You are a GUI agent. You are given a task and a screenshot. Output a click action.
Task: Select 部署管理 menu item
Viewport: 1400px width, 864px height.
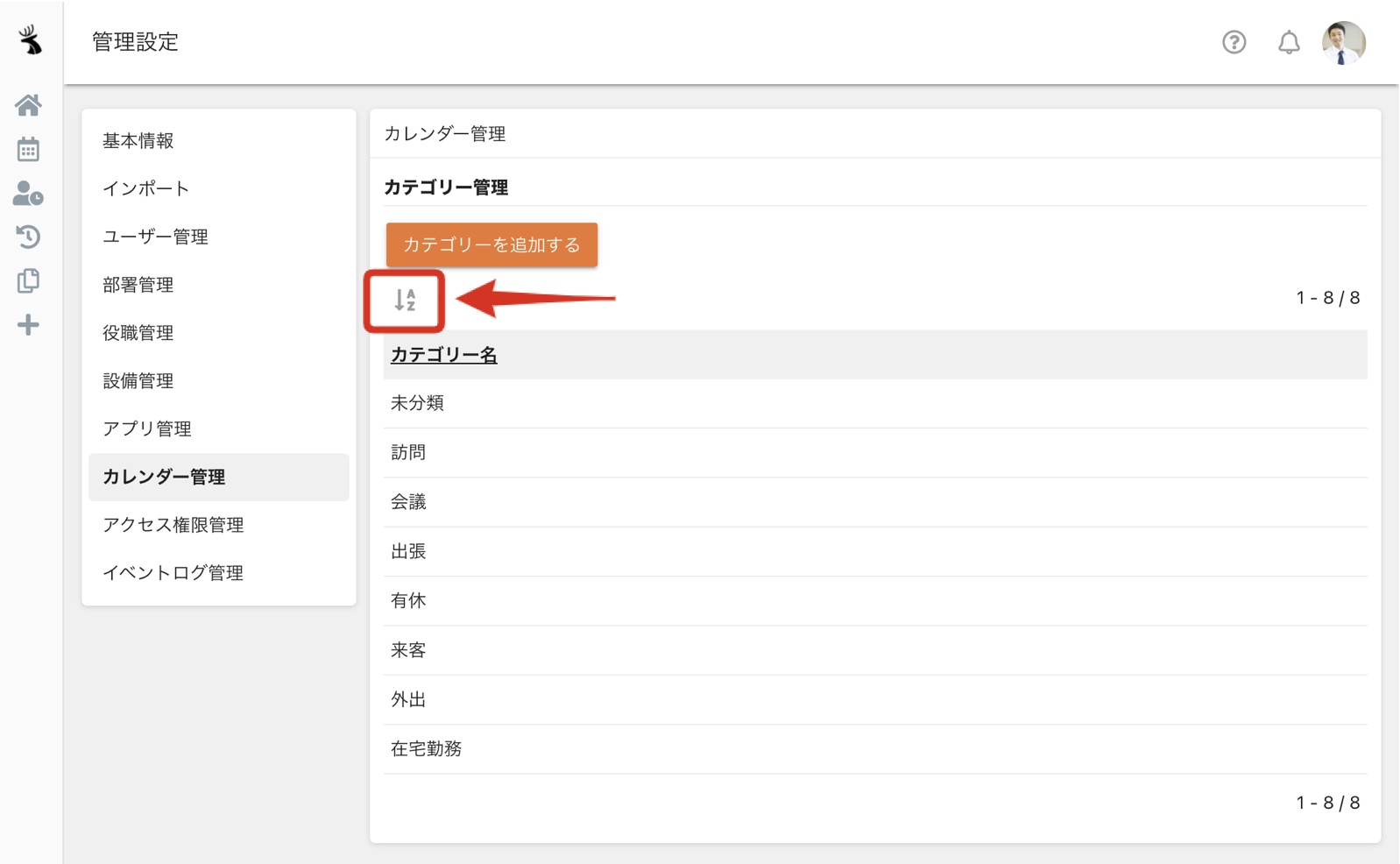138,285
